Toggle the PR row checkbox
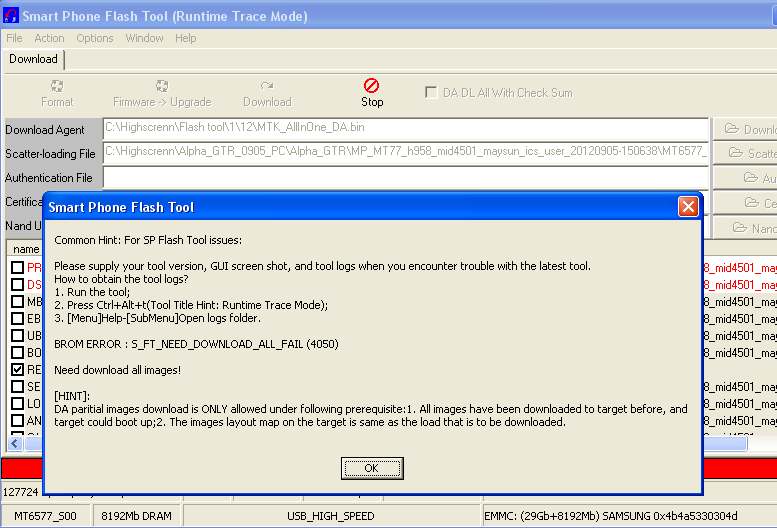The width and height of the screenshot is (777, 528). [x=17, y=267]
